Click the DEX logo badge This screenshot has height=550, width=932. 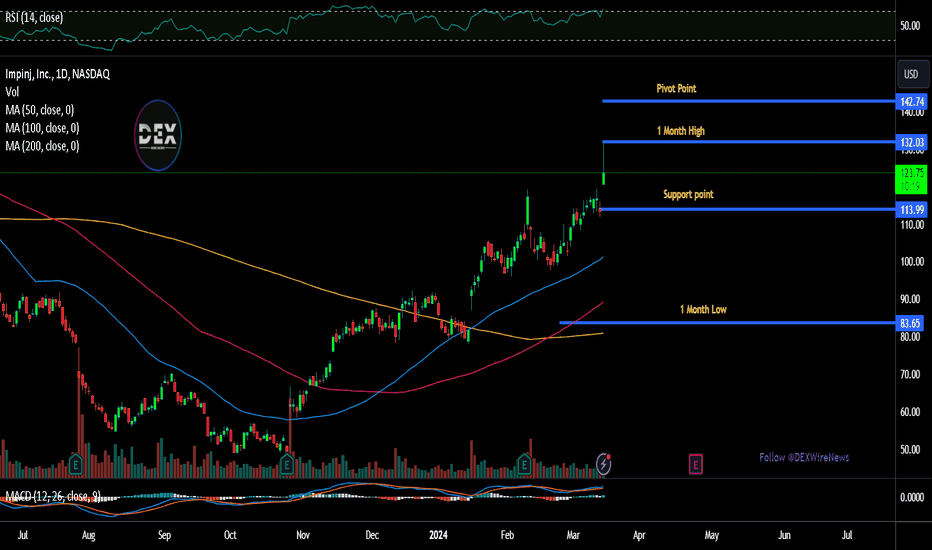click(x=158, y=136)
